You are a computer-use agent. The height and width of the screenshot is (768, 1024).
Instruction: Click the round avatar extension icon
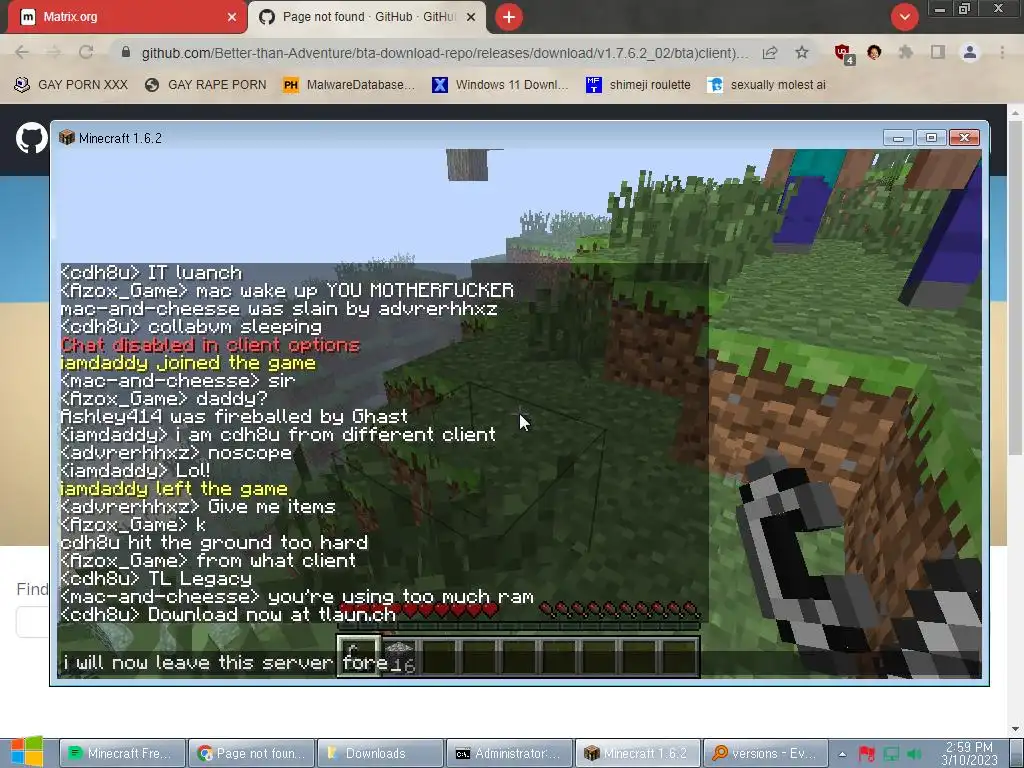click(x=874, y=52)
